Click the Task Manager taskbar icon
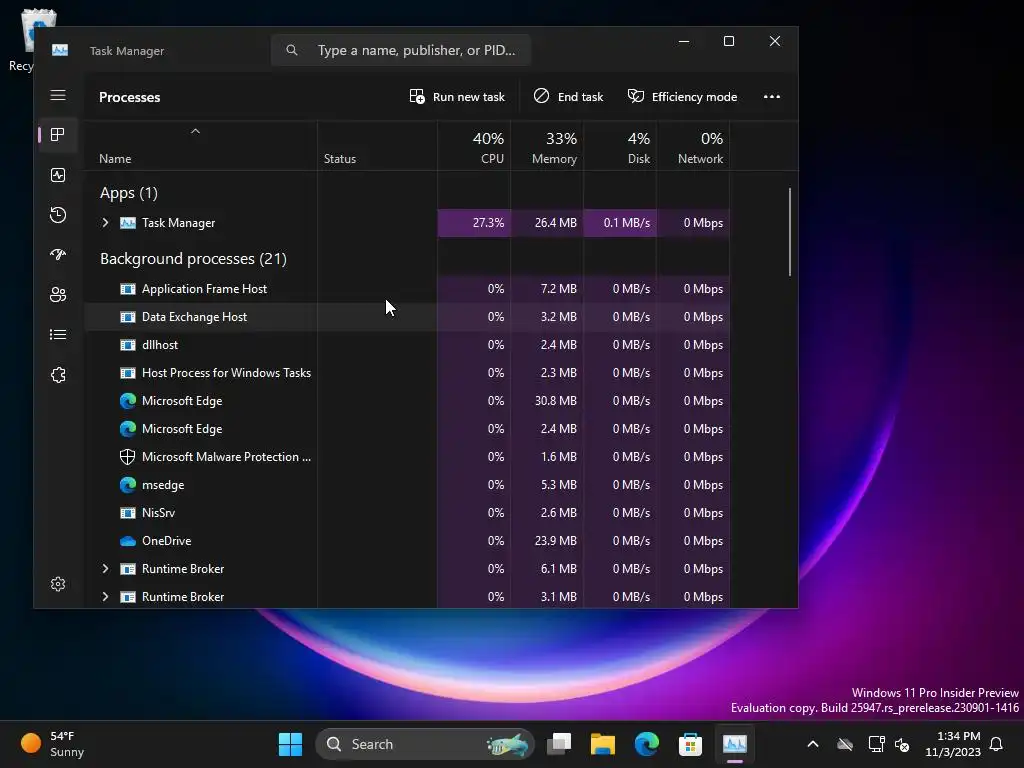 735,744
